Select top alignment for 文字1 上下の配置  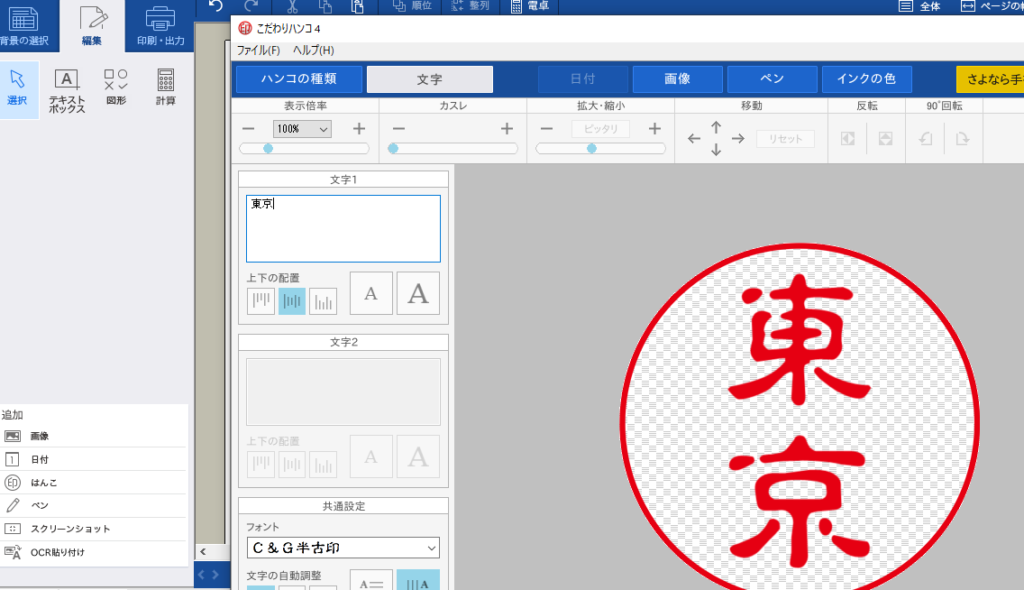tap(261, 300)
